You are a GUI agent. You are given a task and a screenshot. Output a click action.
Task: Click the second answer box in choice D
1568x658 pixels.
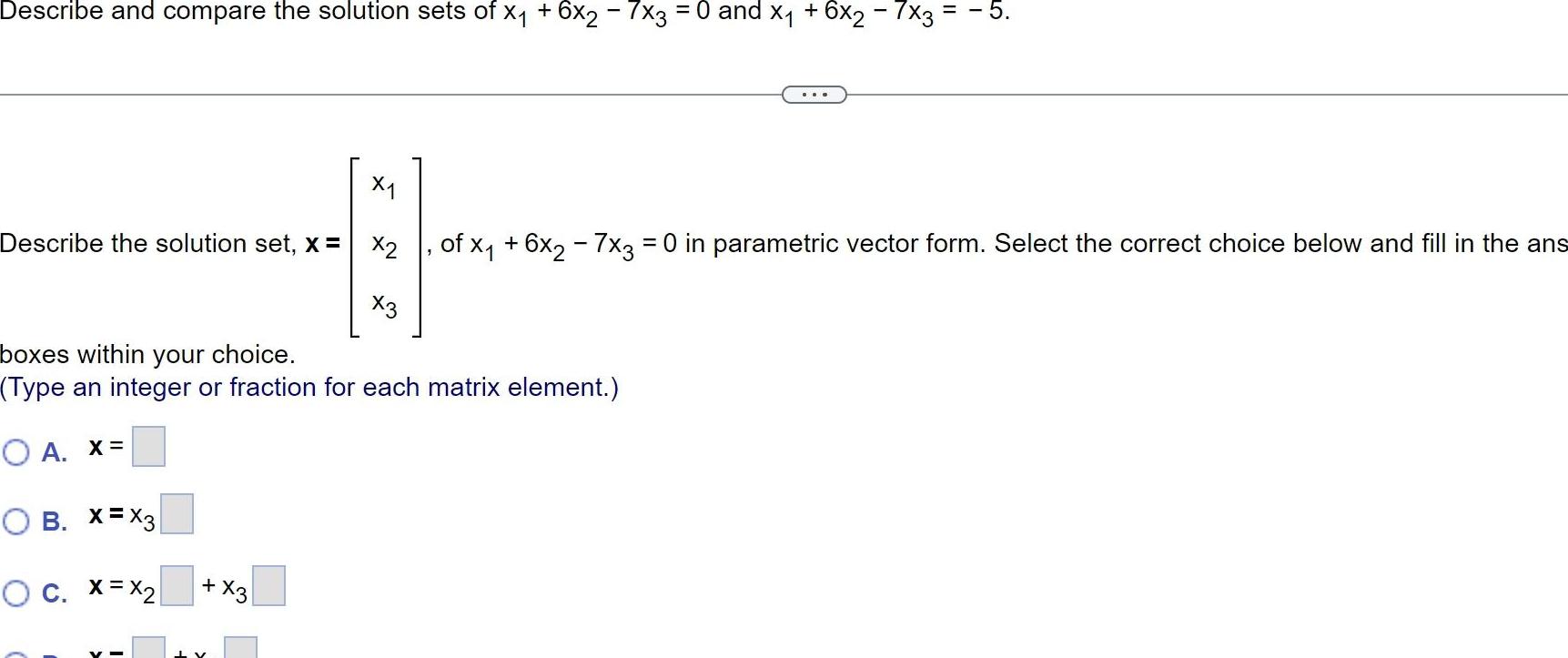pos(238,651)
